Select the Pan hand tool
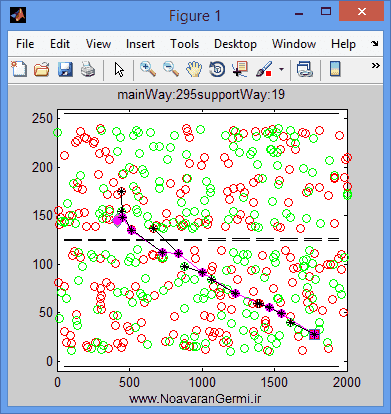Viewport: 391px width, 414px height. pos(194,70)
